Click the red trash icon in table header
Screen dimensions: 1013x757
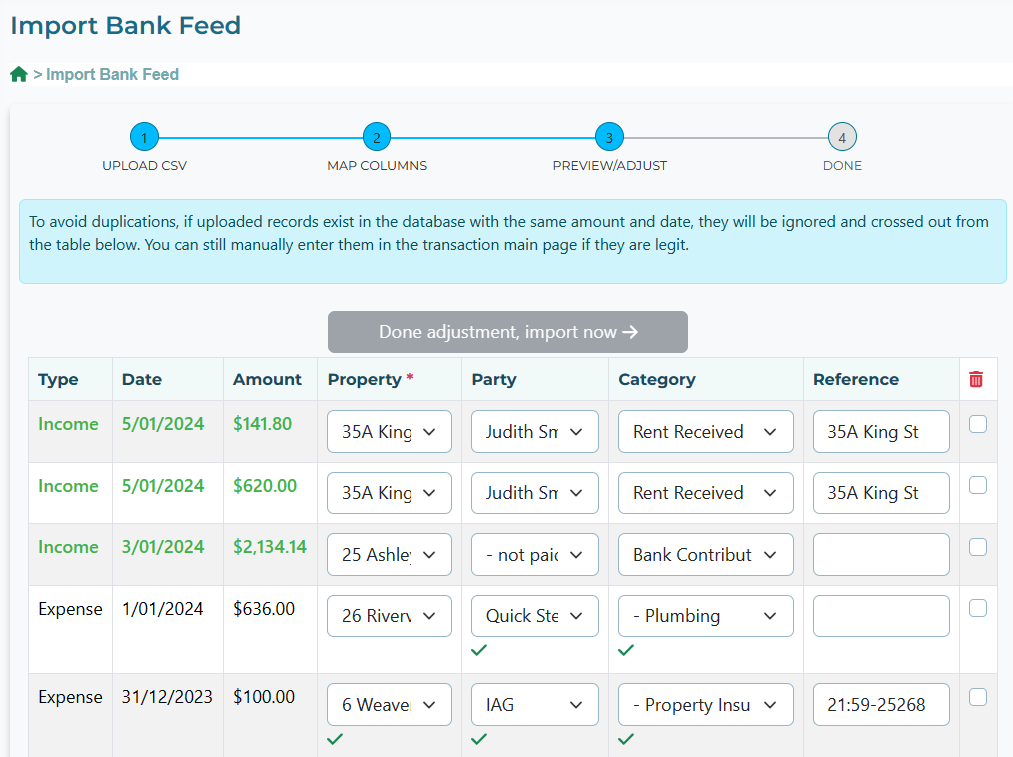[x=976, y=380]
